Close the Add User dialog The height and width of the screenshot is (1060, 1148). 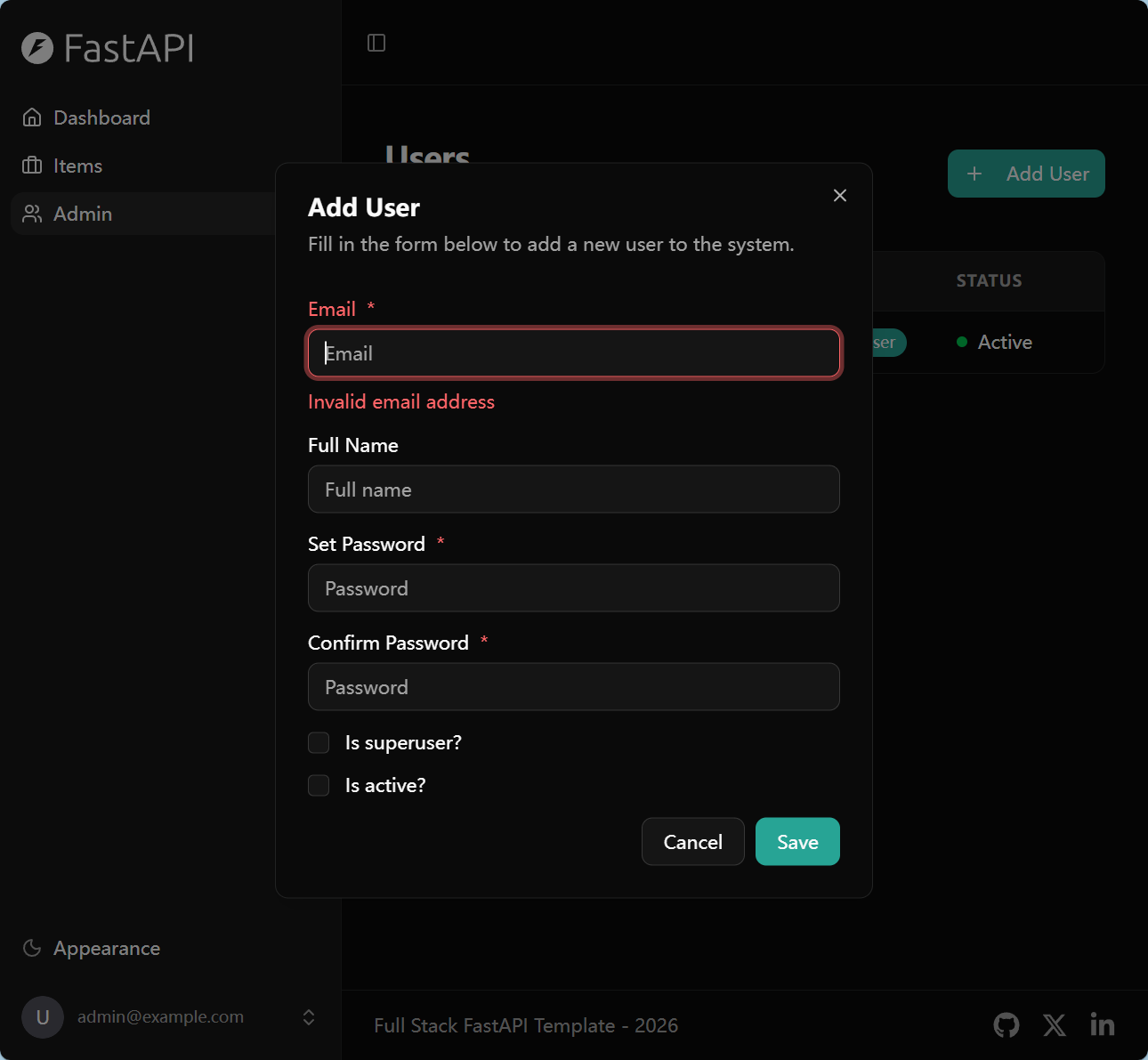point(840,195)
